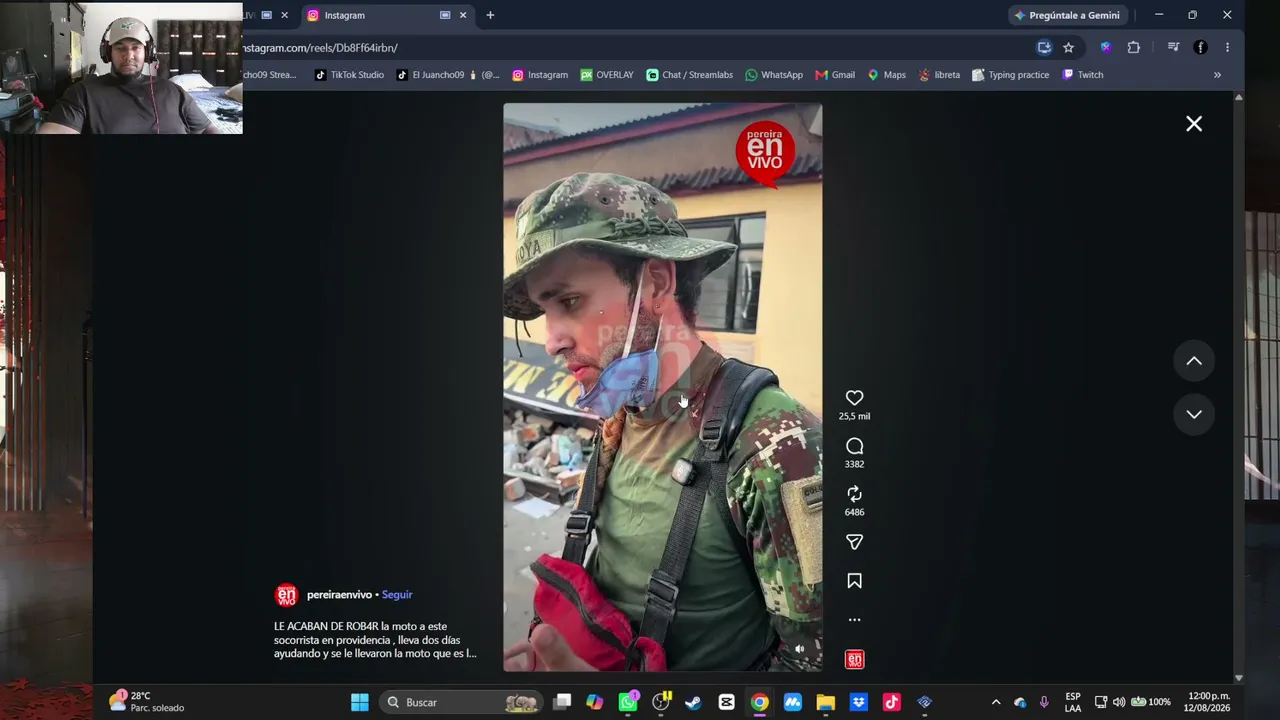1280x720 pixels.
Task: Click the Pregúntale a Gemini button
Action: coord(1067,15)
